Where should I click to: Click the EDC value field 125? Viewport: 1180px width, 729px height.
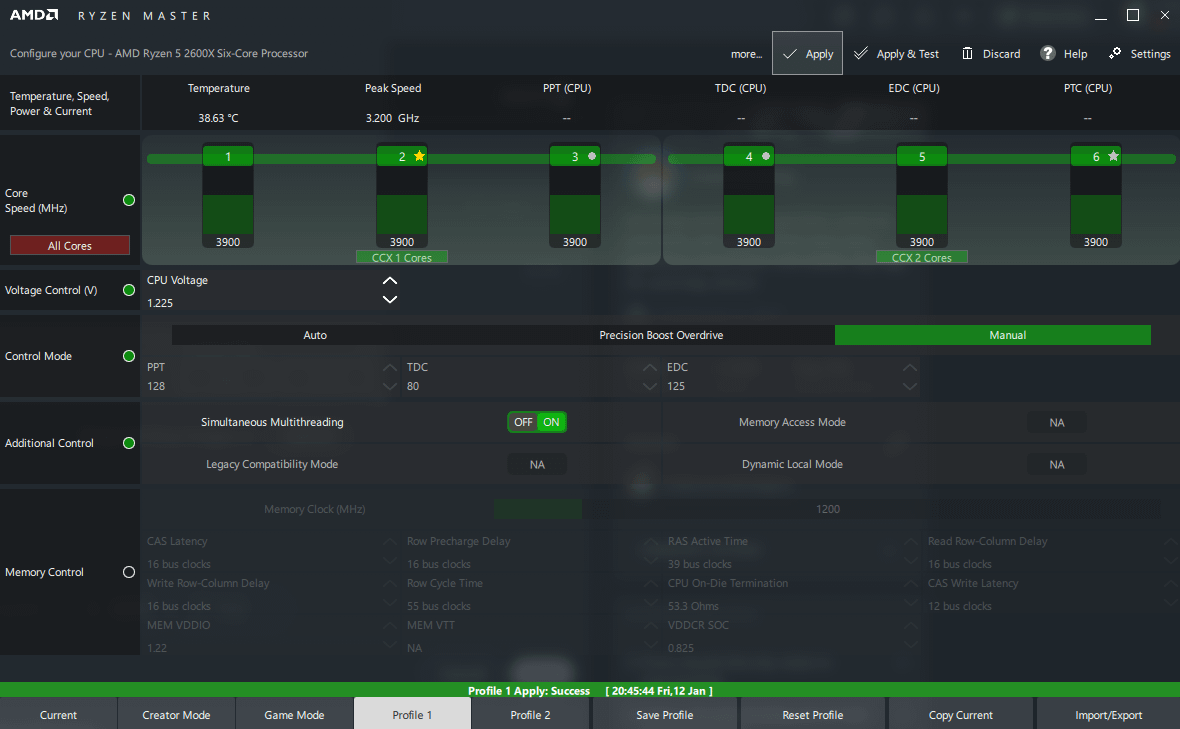tap(676, 386)
